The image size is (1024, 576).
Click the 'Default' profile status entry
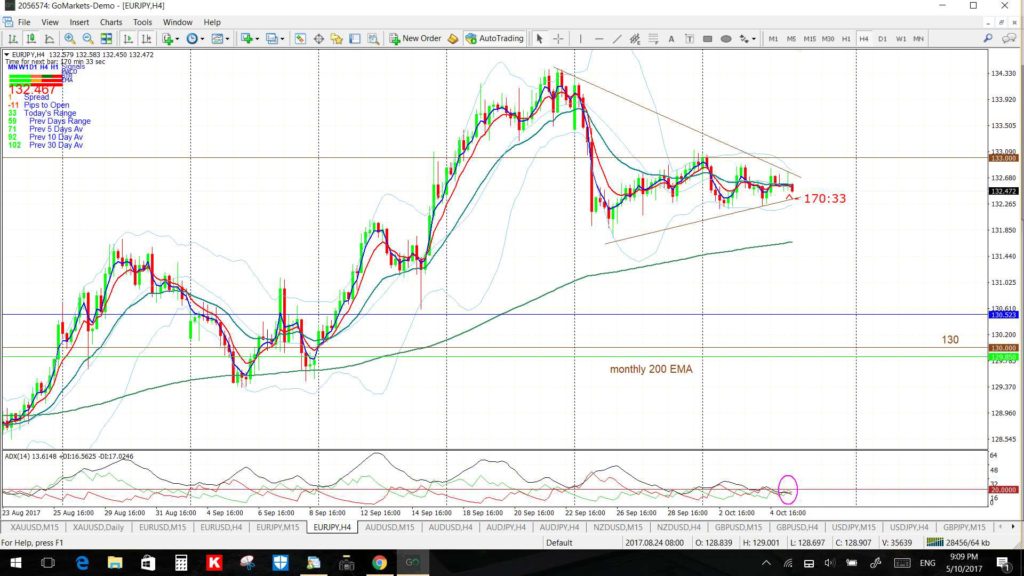point(559,543)
